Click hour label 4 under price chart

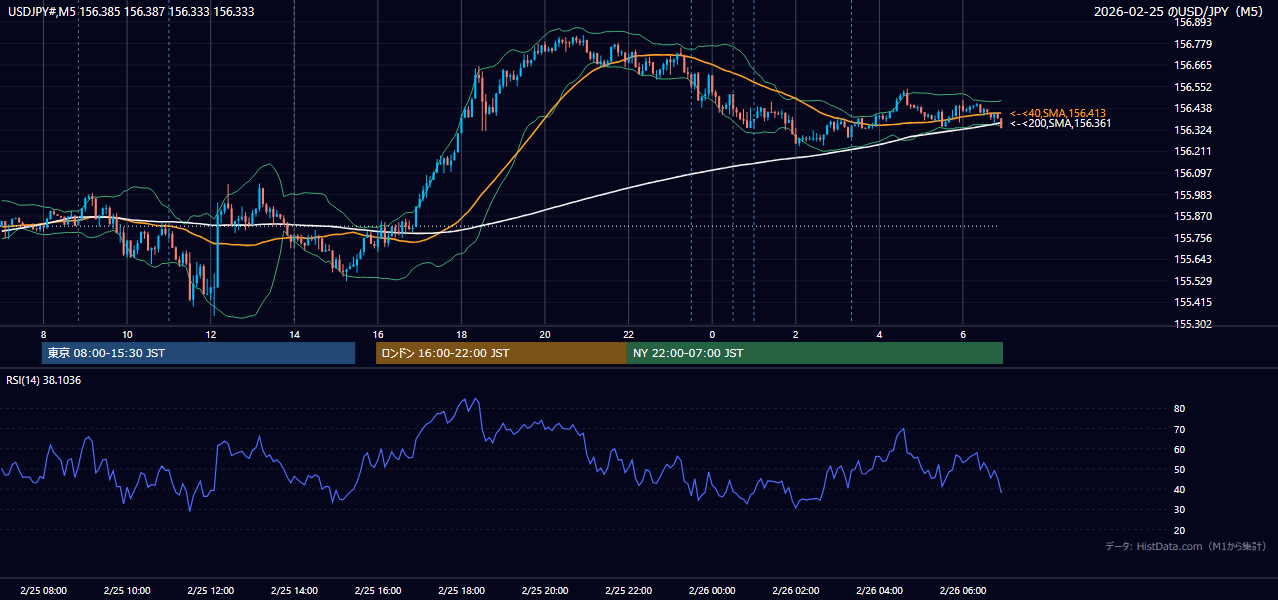tap(880, 334)
